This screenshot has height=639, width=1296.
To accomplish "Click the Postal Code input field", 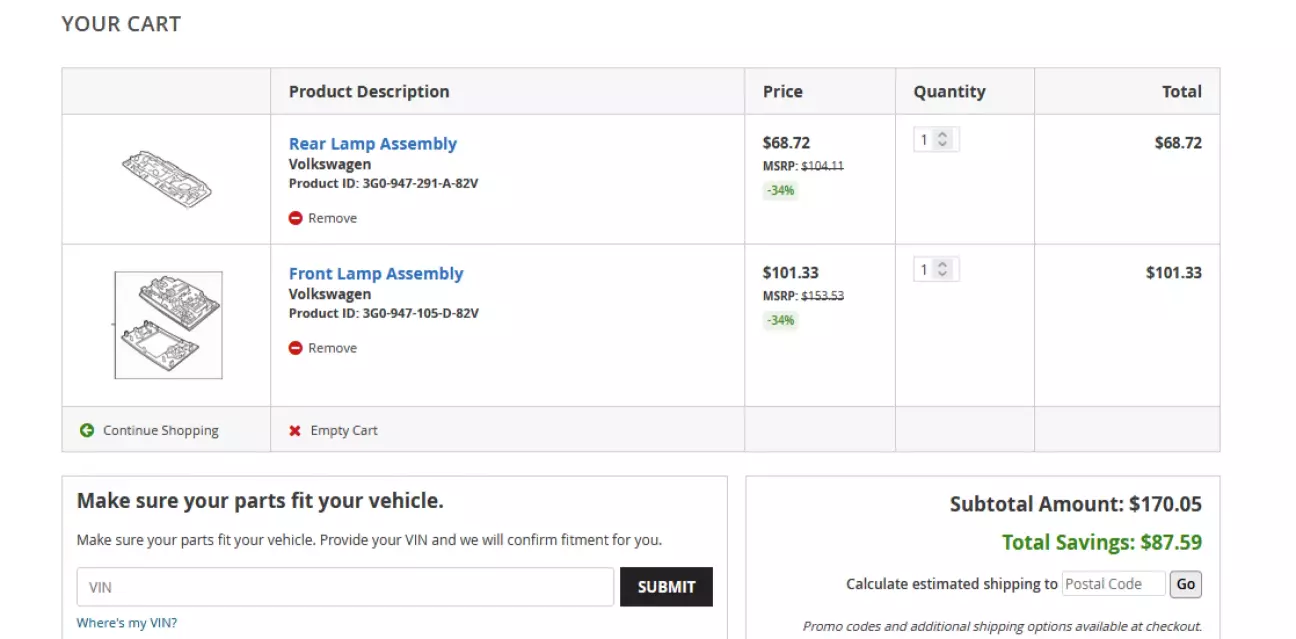I will click(1113, 584).
